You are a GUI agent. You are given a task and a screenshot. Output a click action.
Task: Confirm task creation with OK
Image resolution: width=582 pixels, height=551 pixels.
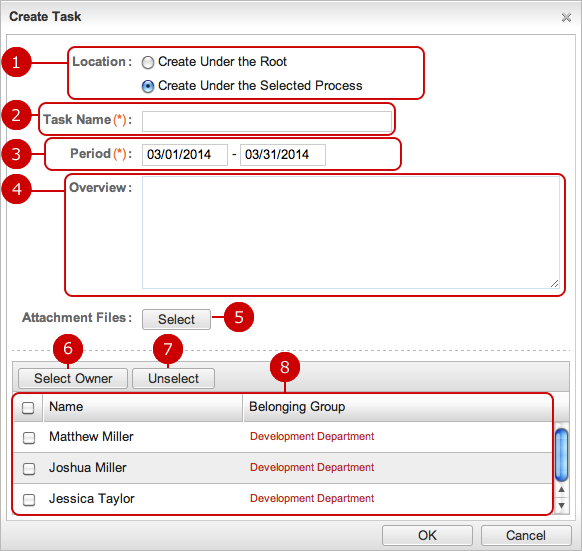click(x=427, y=535)
